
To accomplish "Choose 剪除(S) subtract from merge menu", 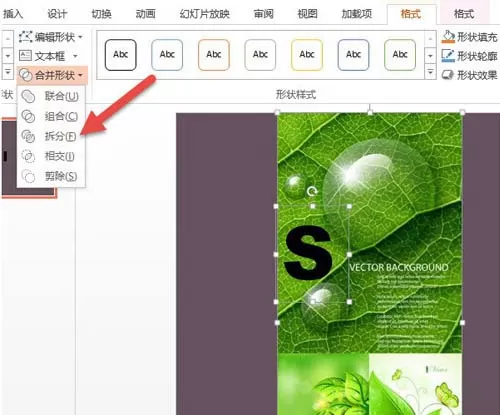I will point(51,176).
